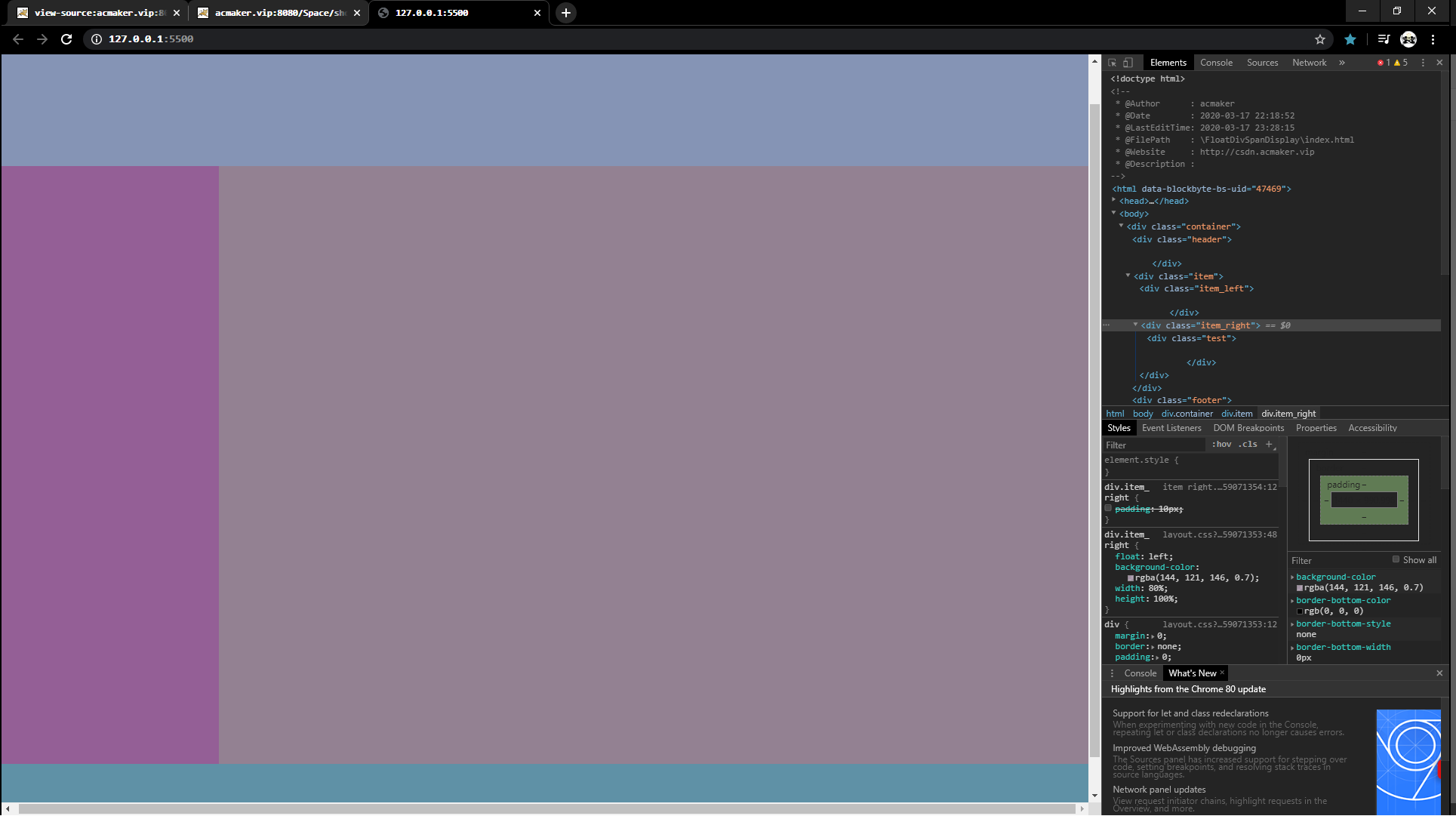Toggle the device toolbar icon

pyautogui.click(x=1128, y=63)
